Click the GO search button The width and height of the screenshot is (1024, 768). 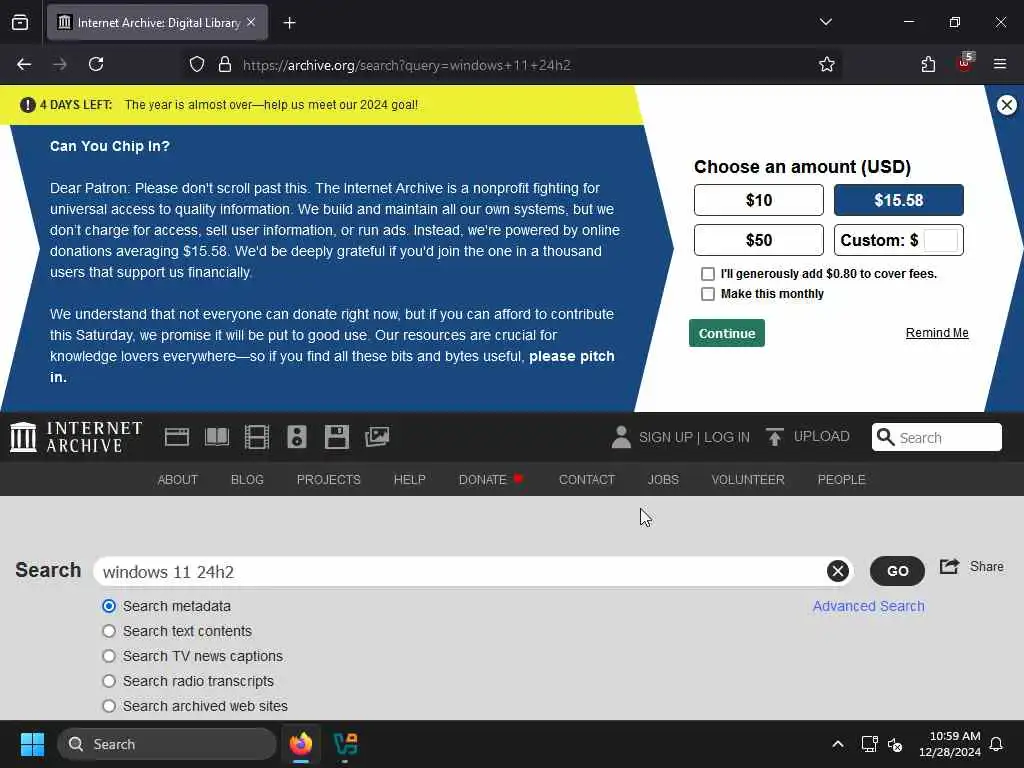coord(897,571)
